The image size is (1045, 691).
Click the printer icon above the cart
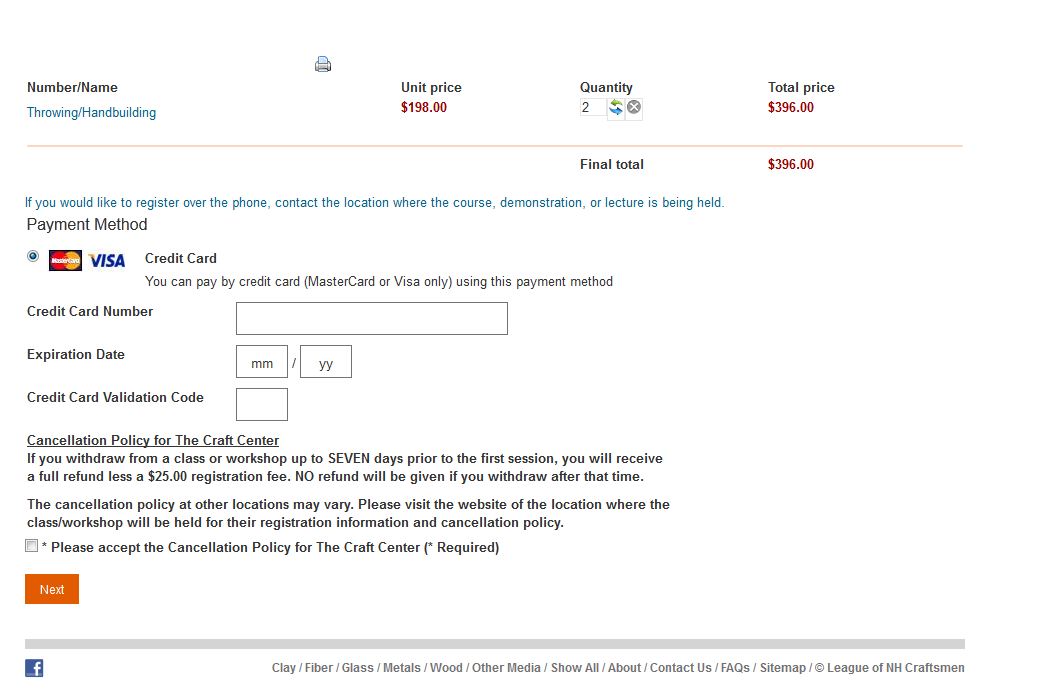point(323,64)
